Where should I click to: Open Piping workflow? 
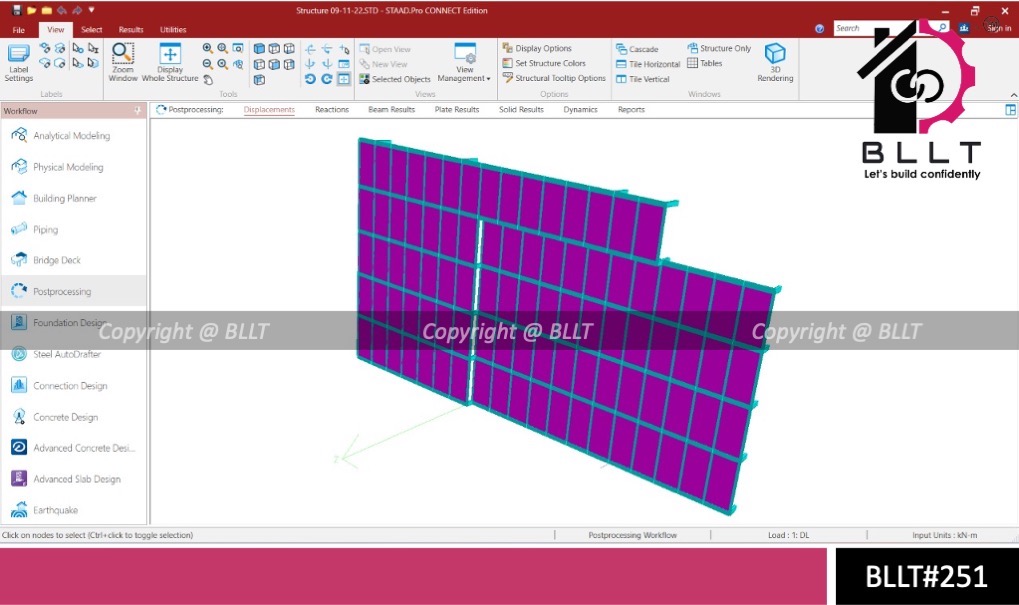click(x=73, y=229)
